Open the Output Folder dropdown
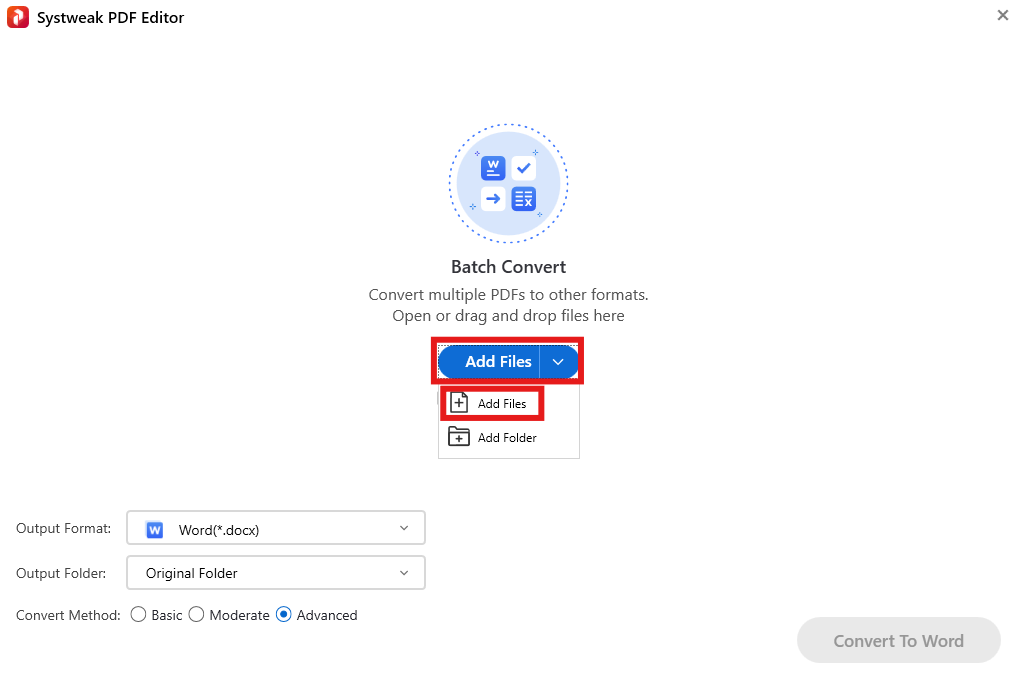 point(404,573)
